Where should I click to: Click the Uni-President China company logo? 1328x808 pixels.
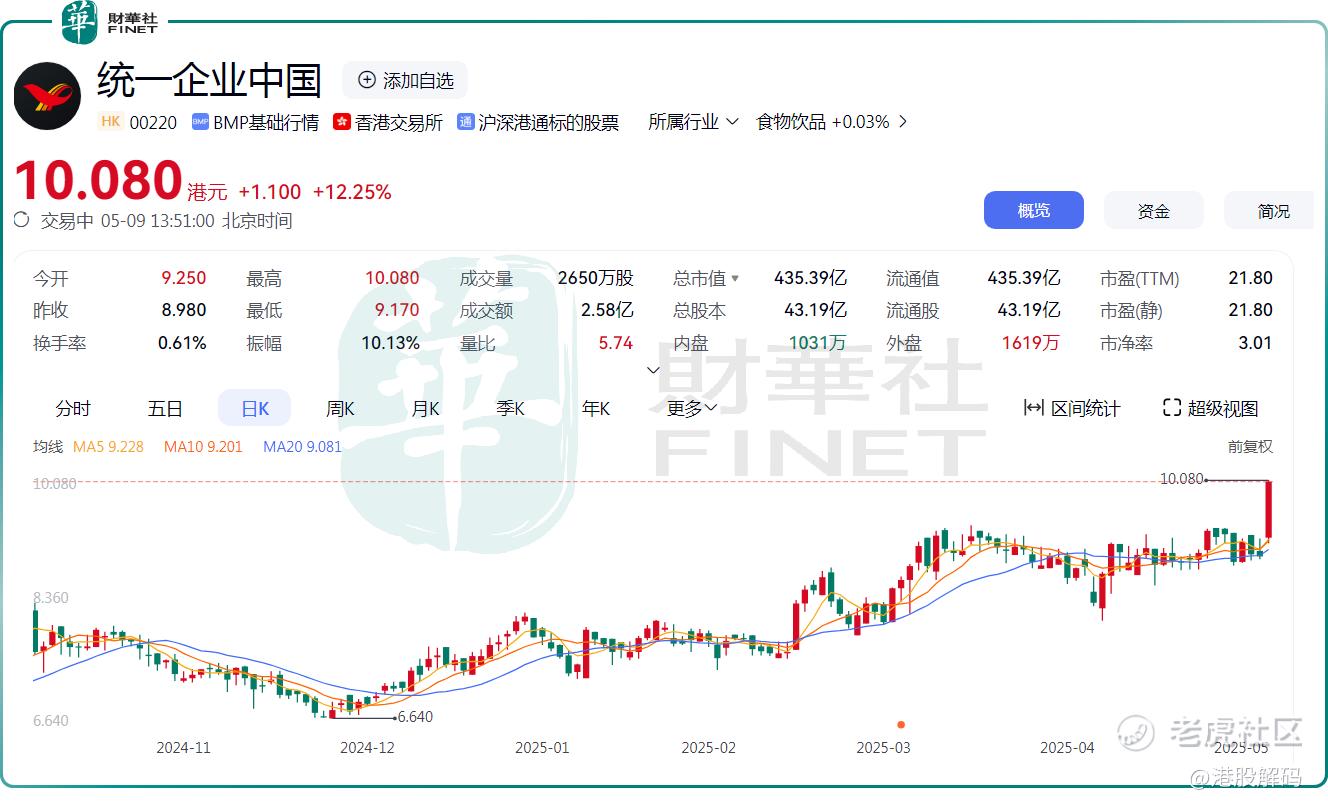pyautogui.click(x=47, y=96)
